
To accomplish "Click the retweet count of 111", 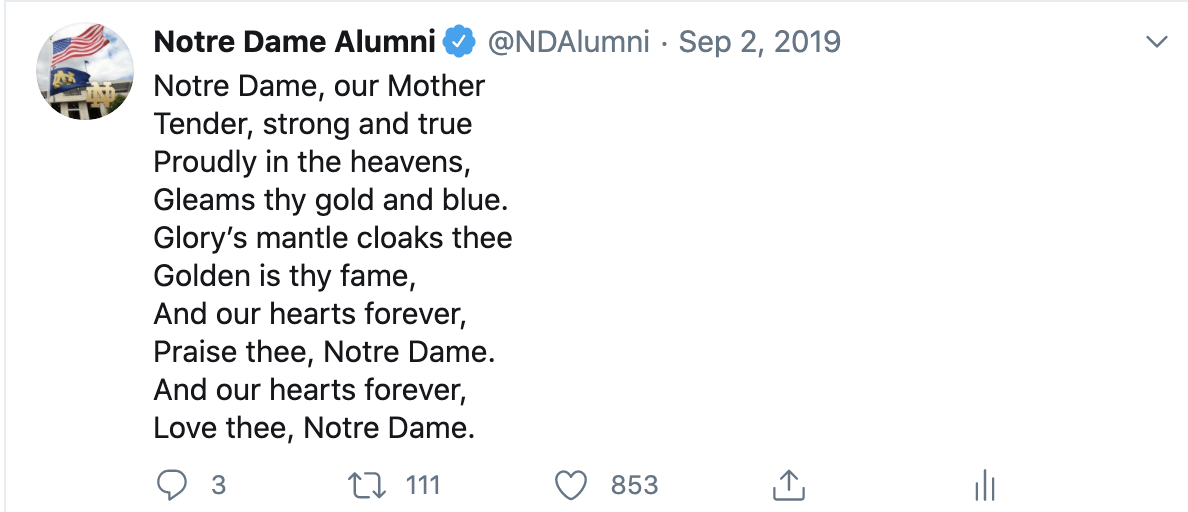I will pyautogui.click(x=422, y=485).
